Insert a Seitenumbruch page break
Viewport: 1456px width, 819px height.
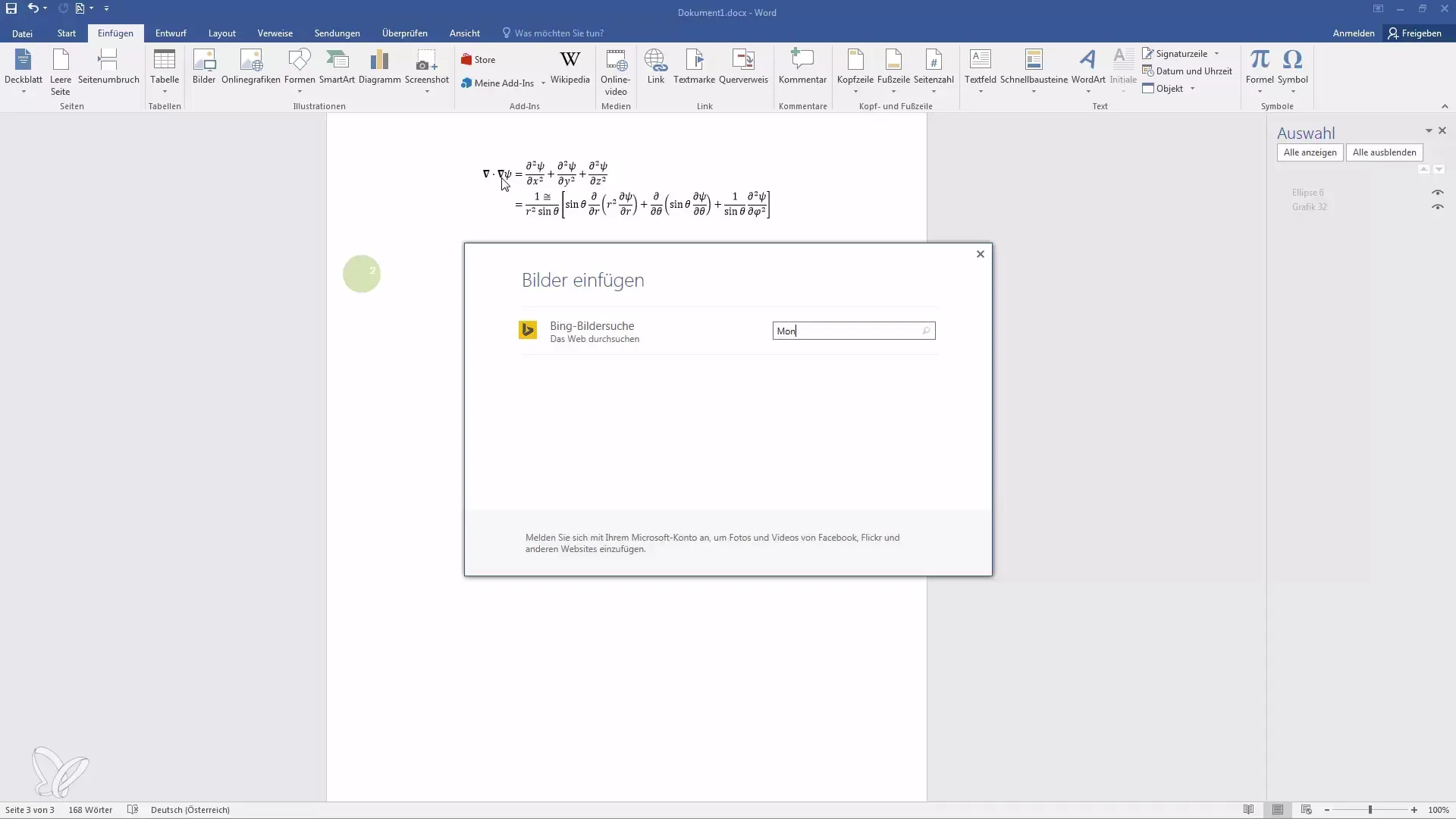(x=108, y=67)
